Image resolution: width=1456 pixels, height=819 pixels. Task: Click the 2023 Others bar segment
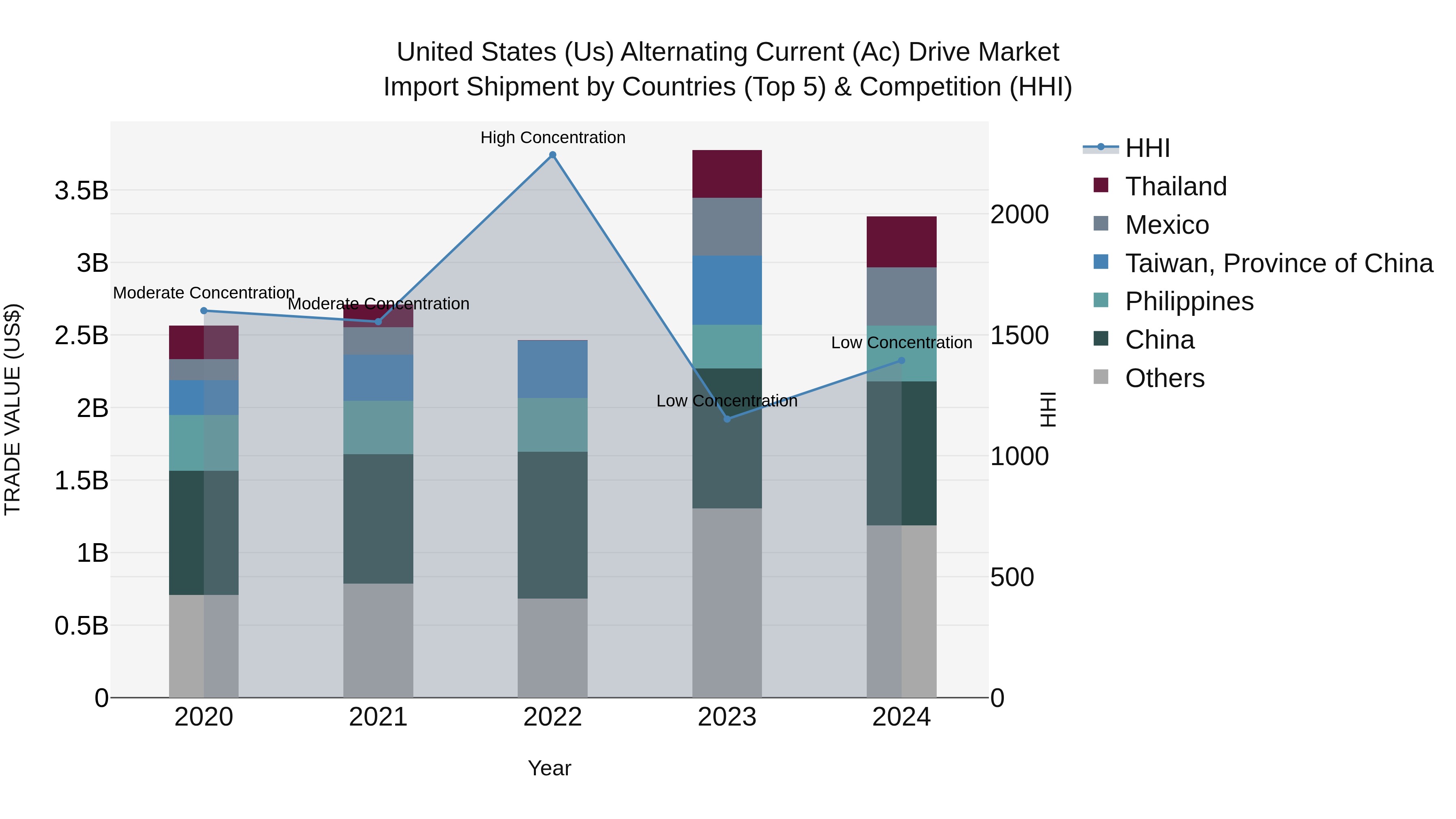tap(728, 603)
